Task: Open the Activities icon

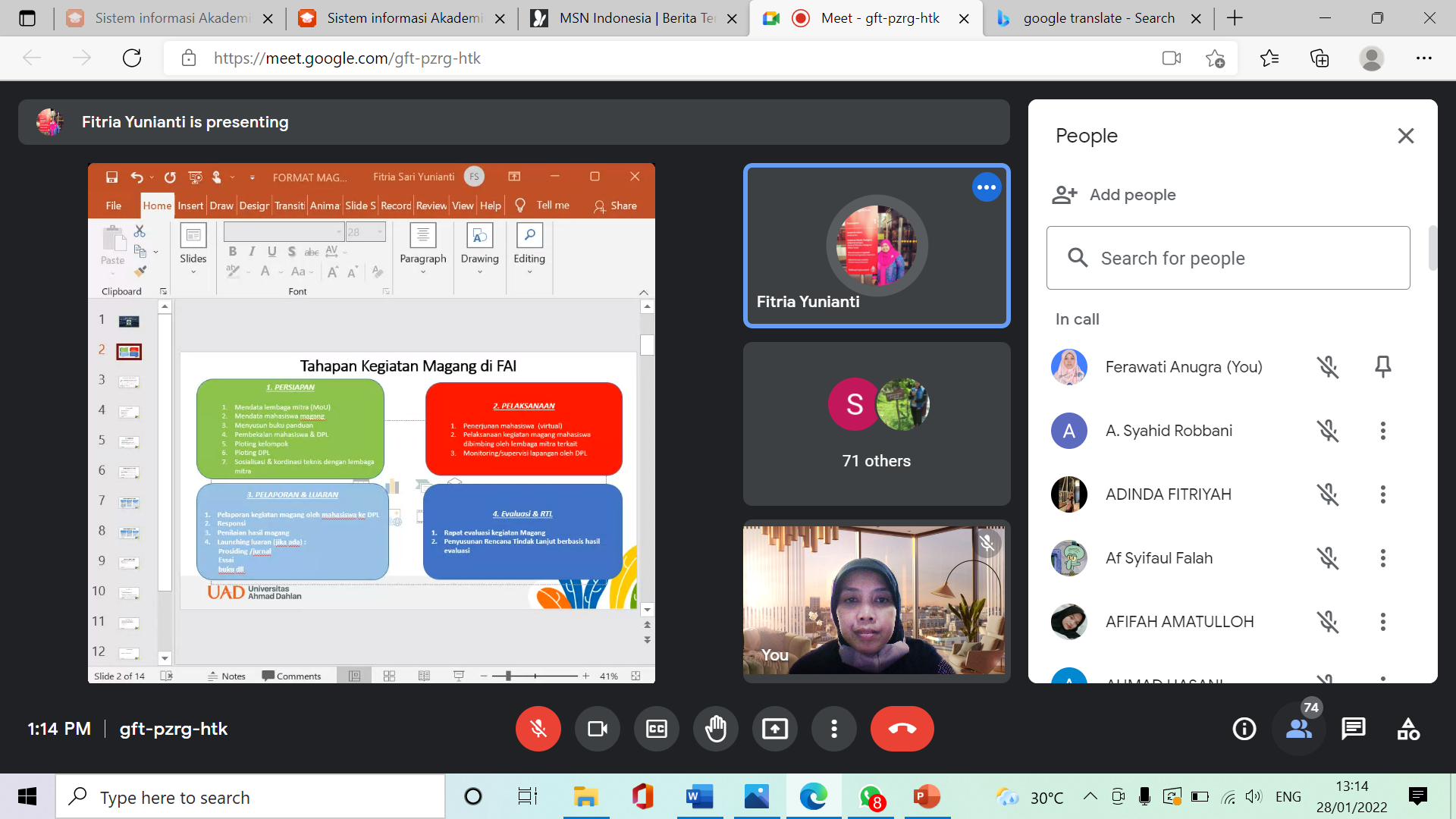Action: point(1408,729)
